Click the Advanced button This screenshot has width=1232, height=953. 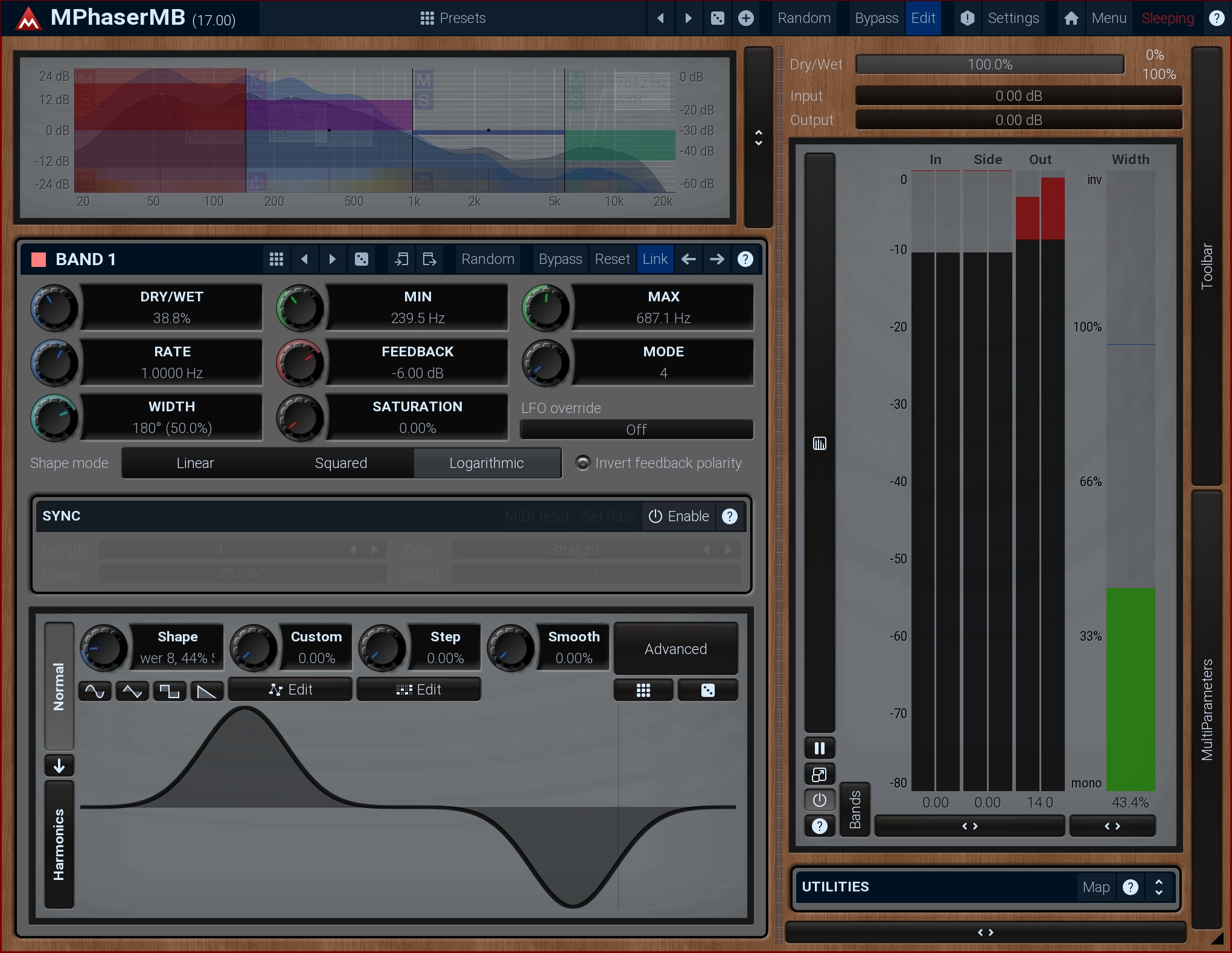coord(675,649)
